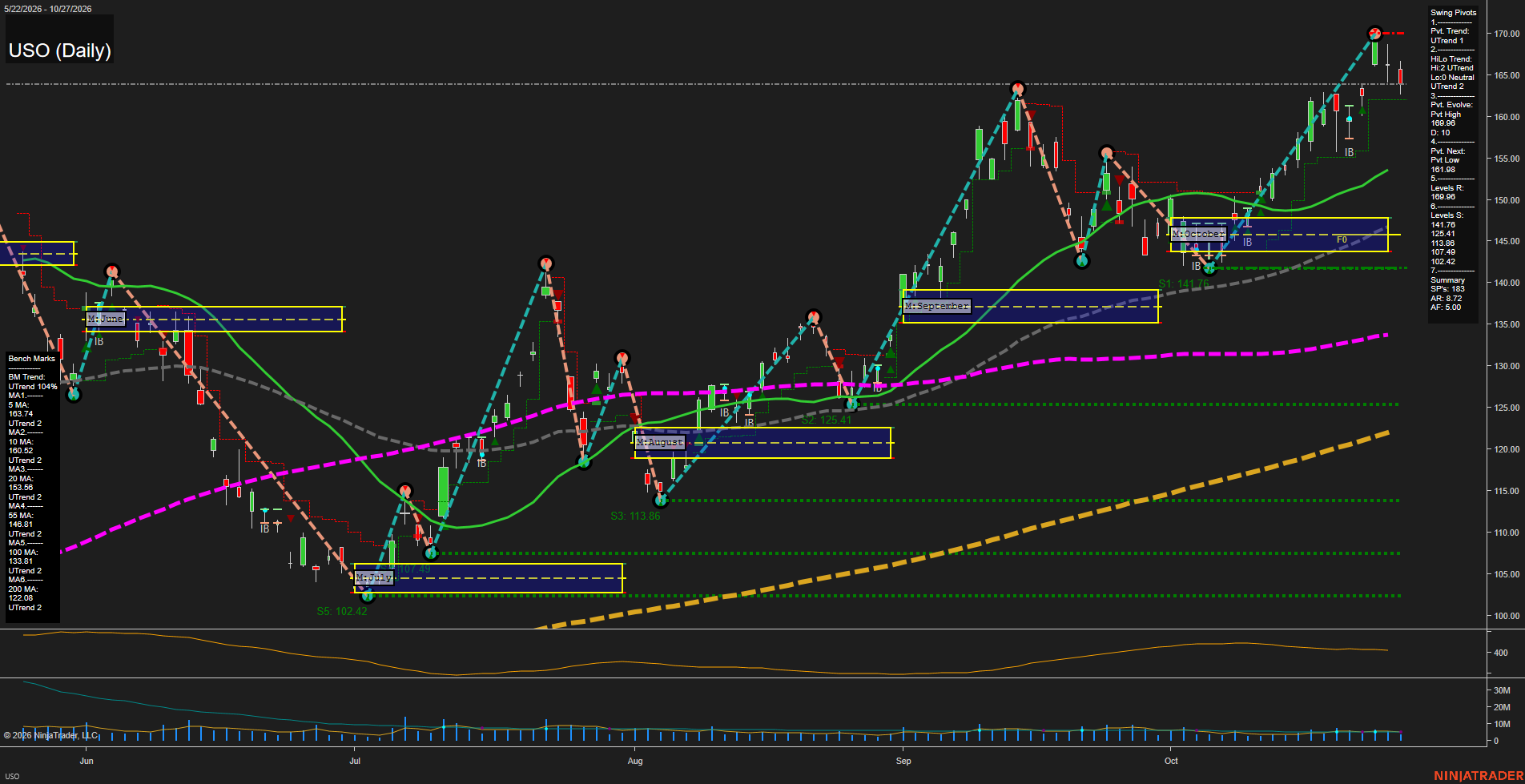Click the "Oct" label on the time axis
The image size is (1525, 784).
[1171, 761]
